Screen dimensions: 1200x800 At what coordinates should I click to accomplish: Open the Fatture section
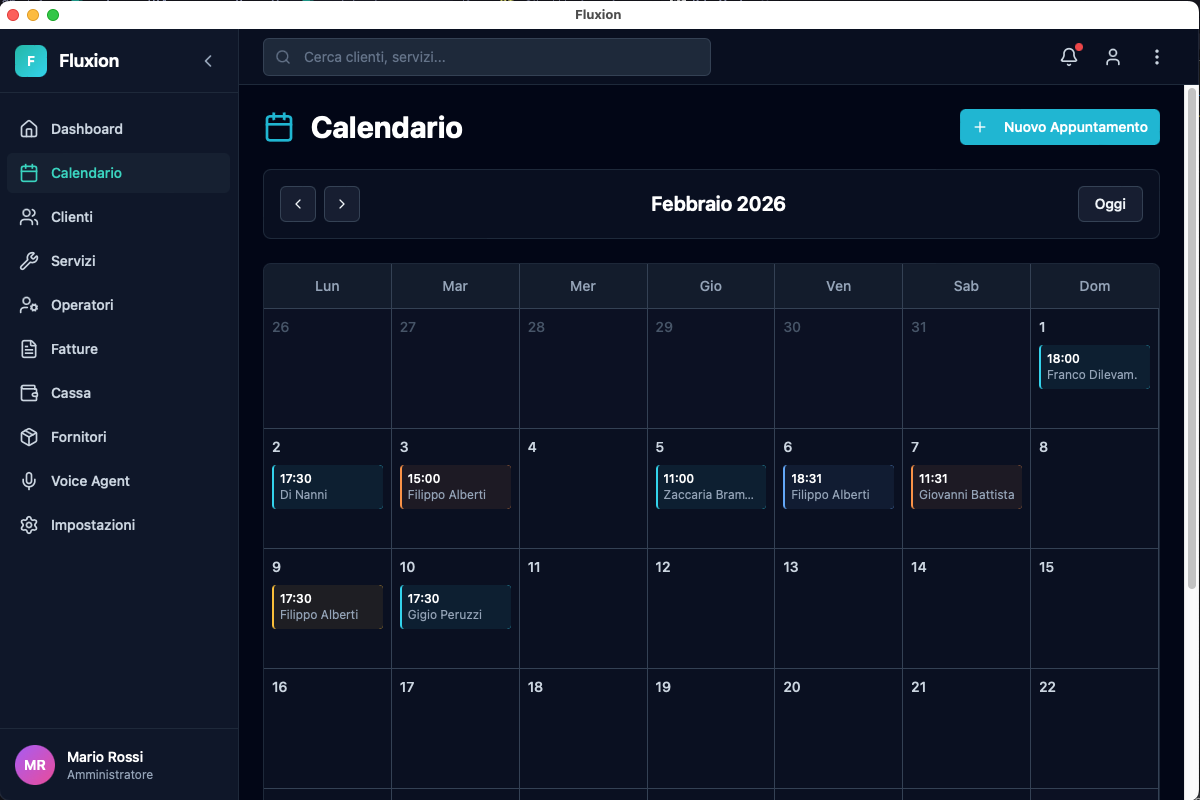coord(73,348)
